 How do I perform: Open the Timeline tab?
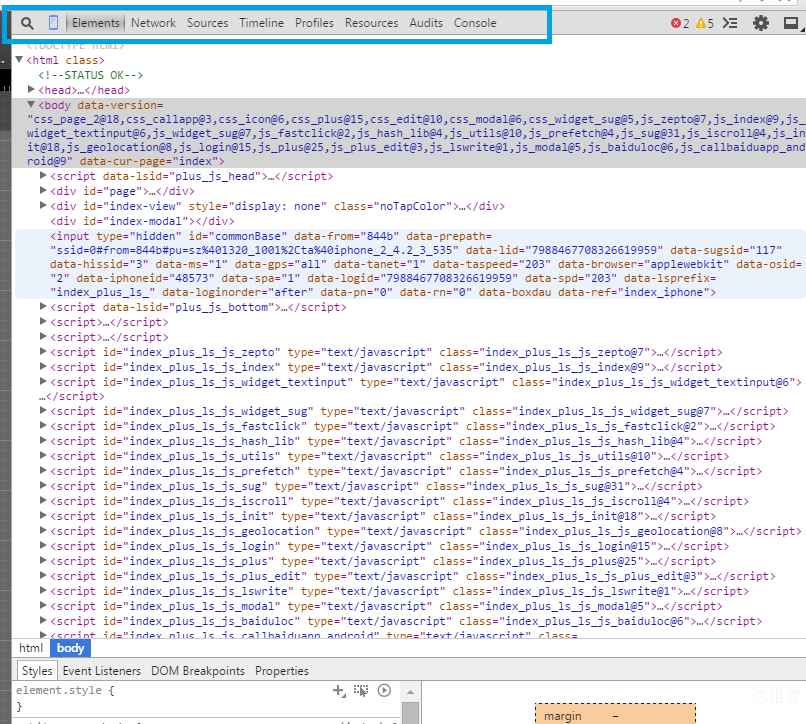point(261,23)
